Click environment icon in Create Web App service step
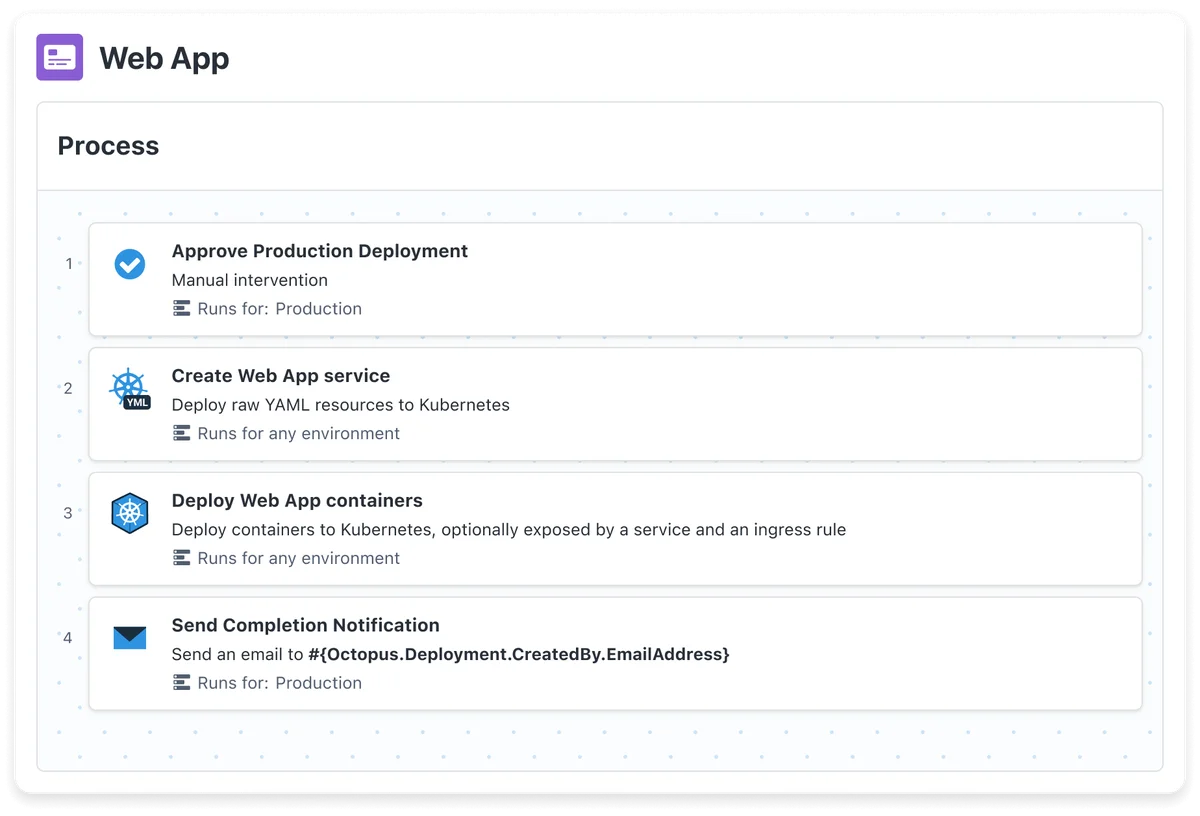The height and width of the screenshot is (816, 1200). pyautogui.click(x=182, y=433)
